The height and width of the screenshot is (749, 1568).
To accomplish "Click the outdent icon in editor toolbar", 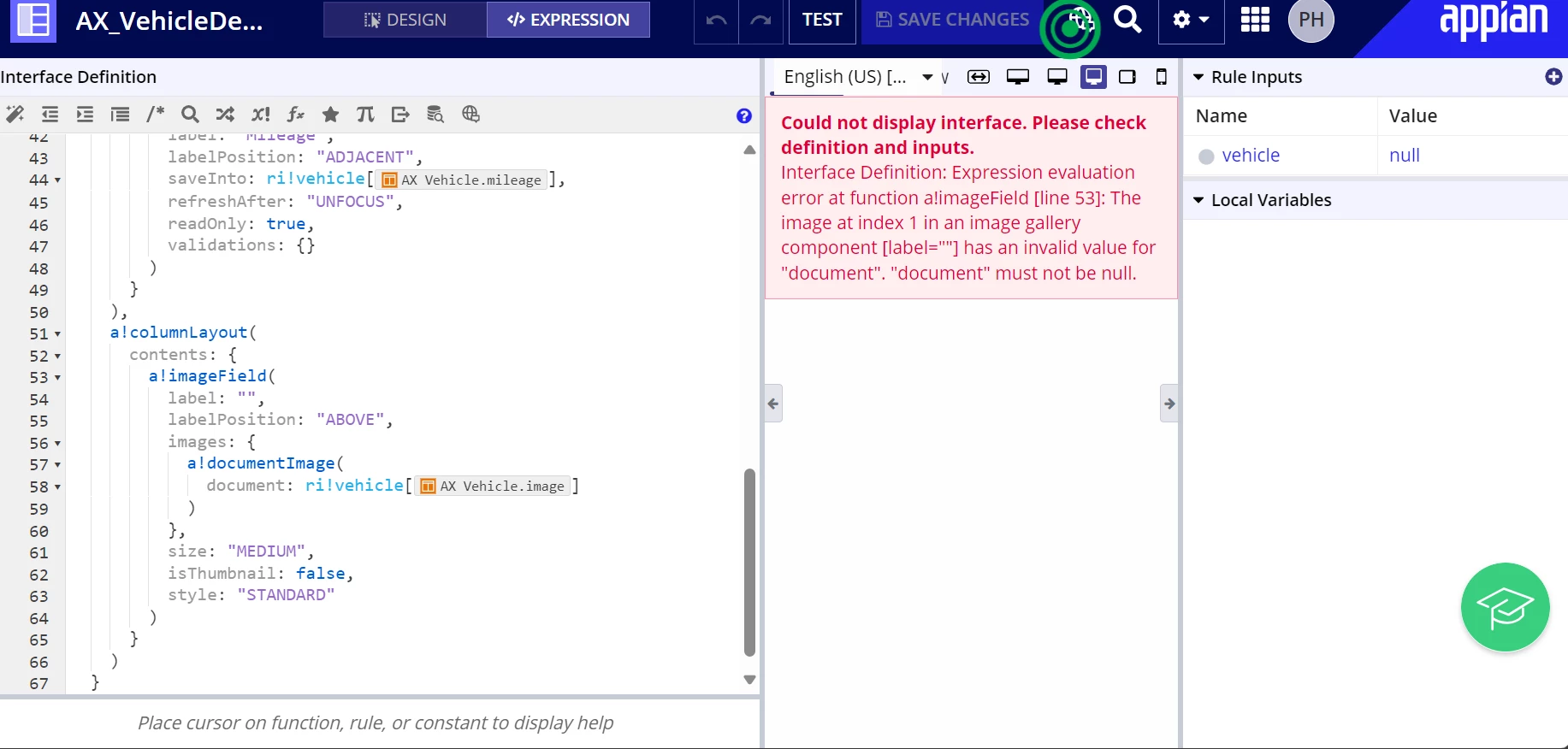I will pos(50,115).
